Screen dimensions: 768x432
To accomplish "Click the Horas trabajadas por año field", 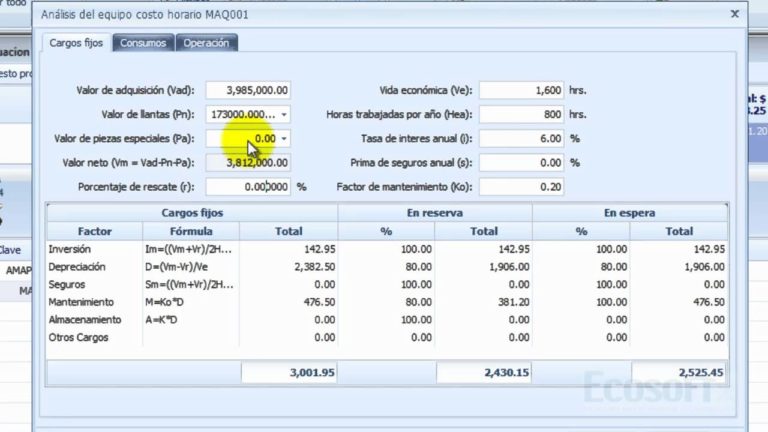I will click(521, 115).
